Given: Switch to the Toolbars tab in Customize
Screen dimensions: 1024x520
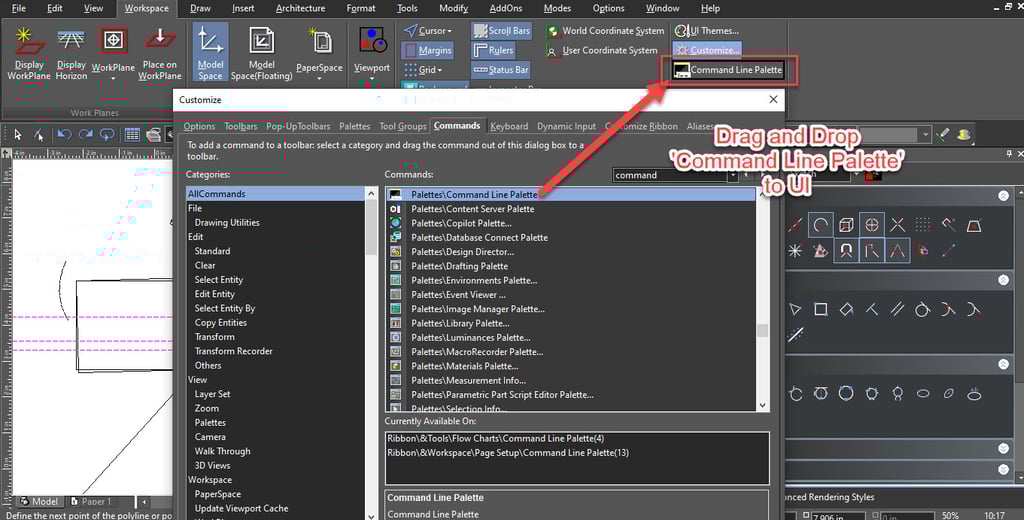Looking at the screenshot, I should point(240,126).
